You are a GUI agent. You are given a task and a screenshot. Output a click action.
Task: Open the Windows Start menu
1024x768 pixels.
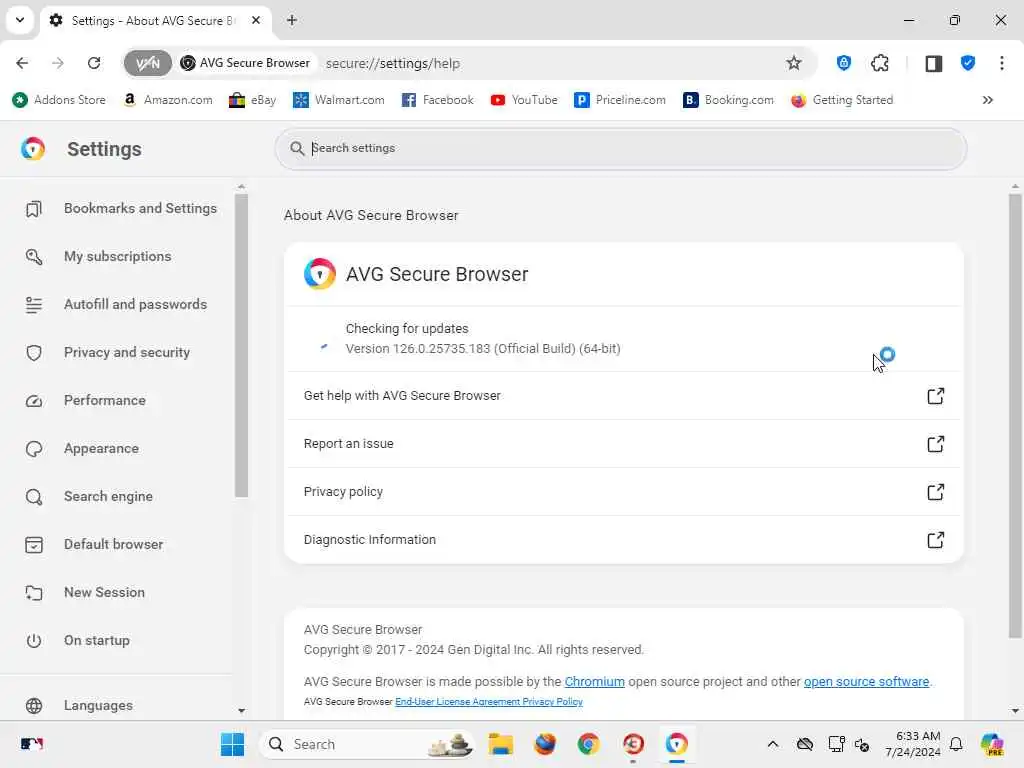(232, 744)
